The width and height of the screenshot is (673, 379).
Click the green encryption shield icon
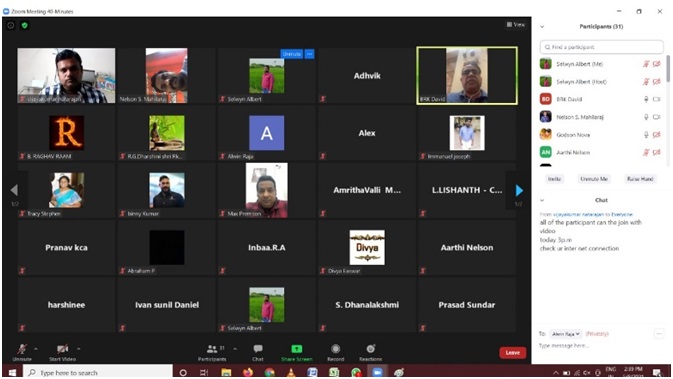[24, 25]
